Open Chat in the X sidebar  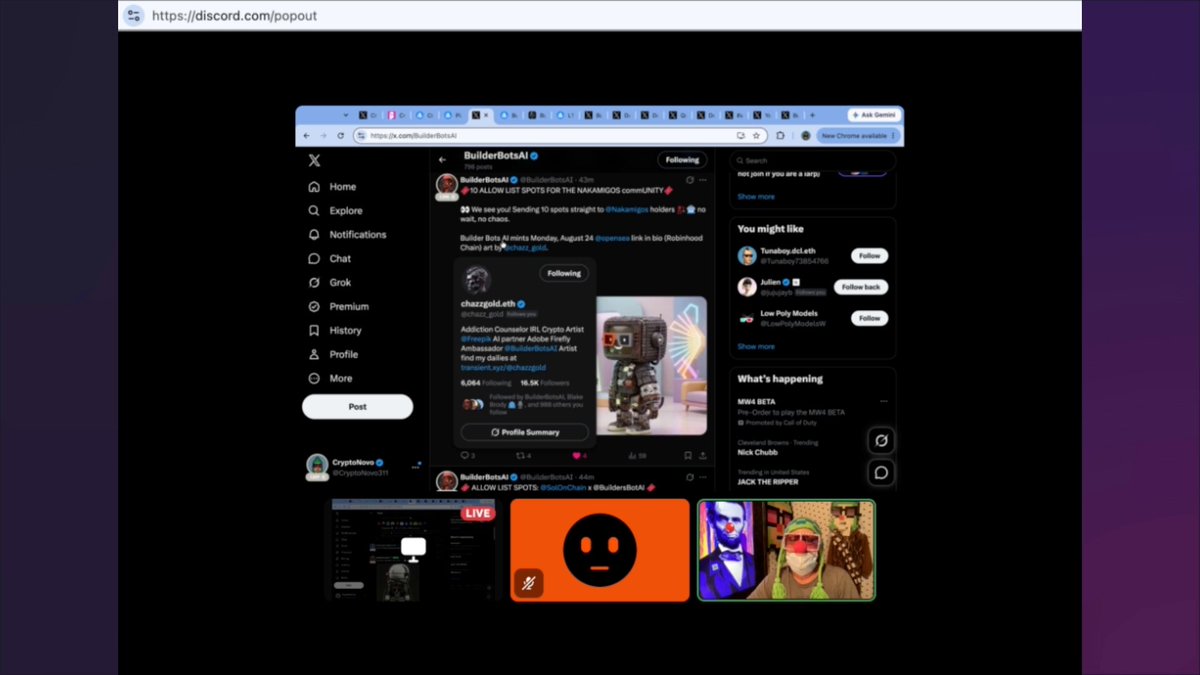click(330, 259)
